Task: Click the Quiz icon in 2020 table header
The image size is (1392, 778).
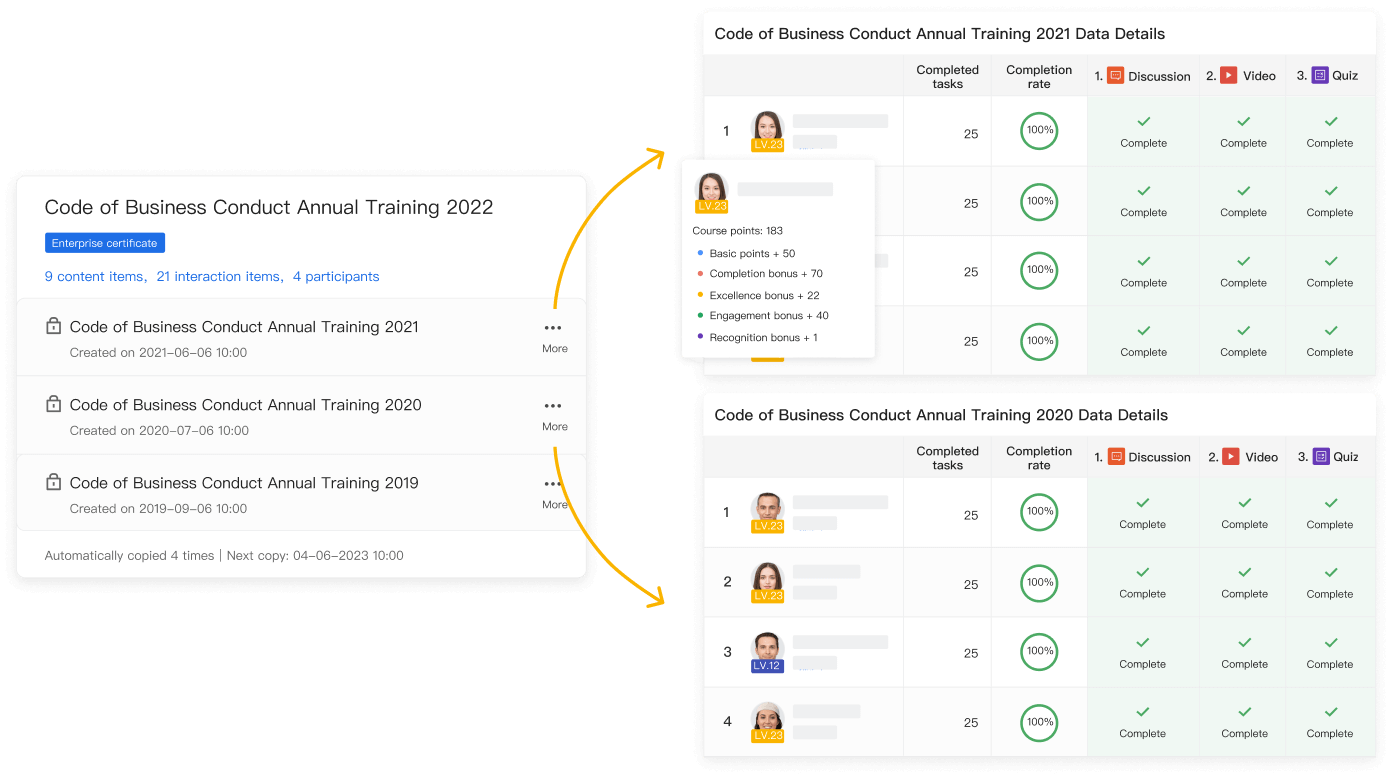Action: [1321, 457]
